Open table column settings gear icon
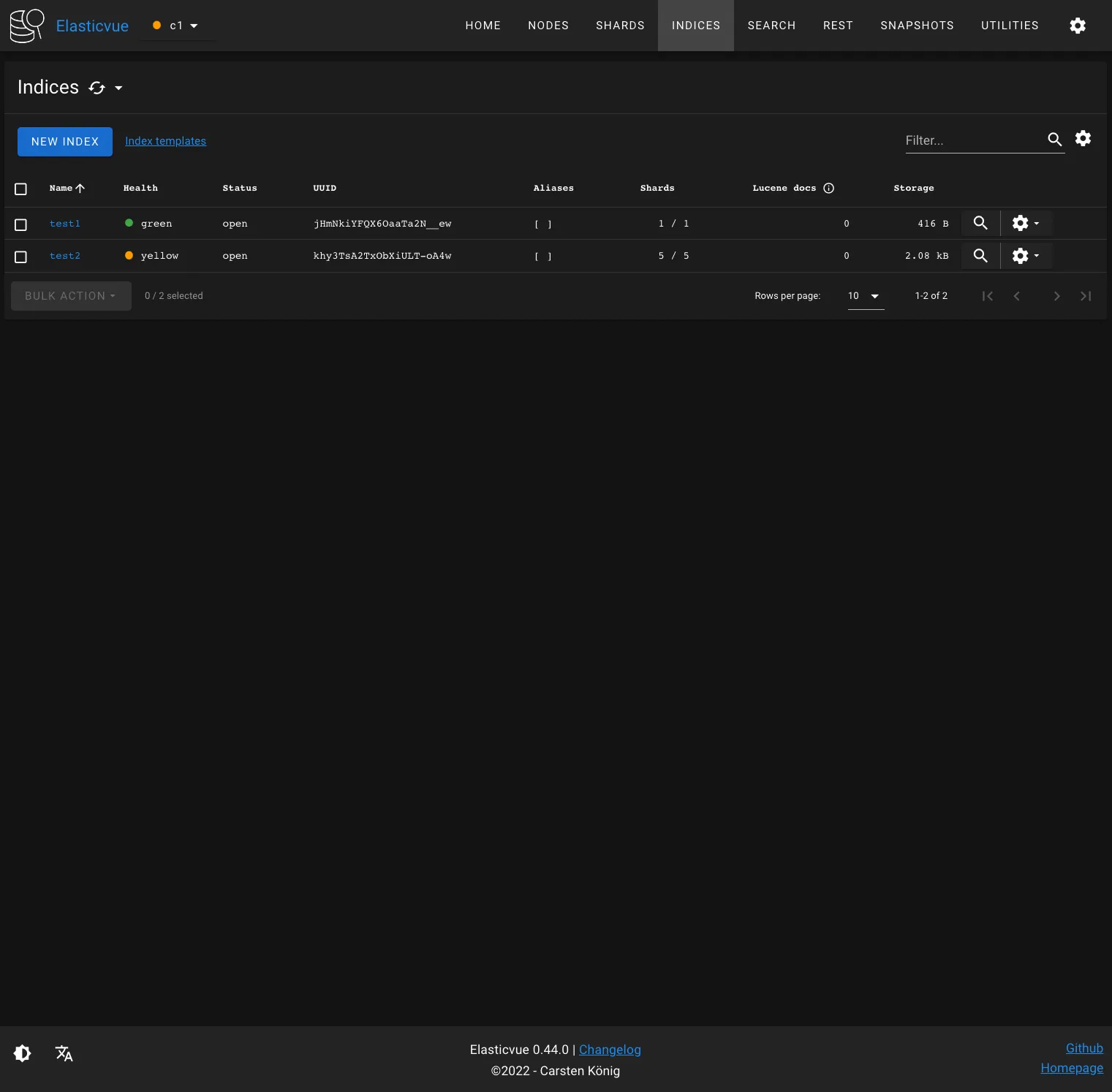Screen dimensions: 1112x1092 tap(1083, 138)
